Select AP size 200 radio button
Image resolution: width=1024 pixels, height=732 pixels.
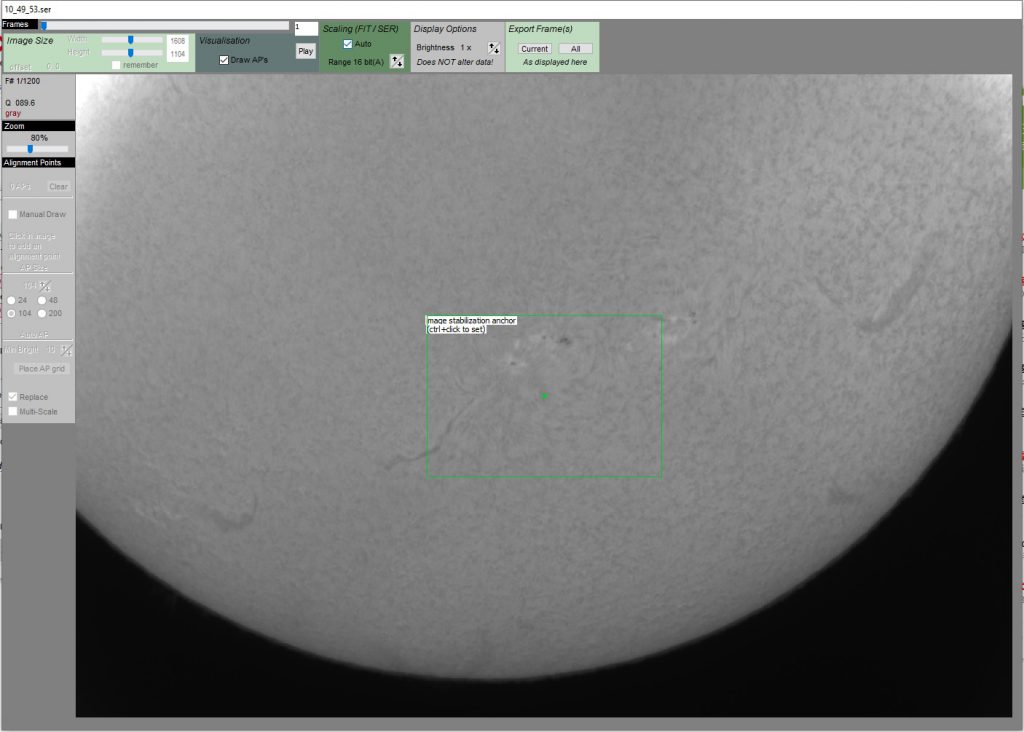(x=42, y=314)
